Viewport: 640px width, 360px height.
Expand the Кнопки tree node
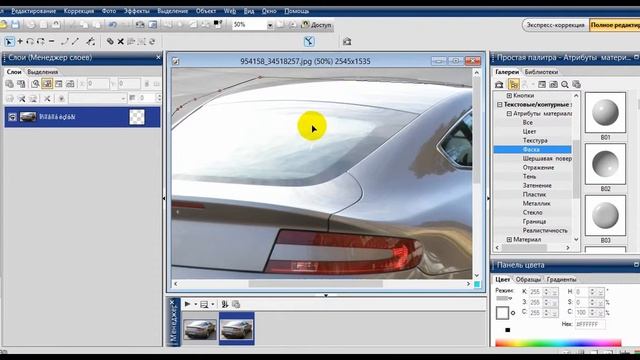point(509,96)
